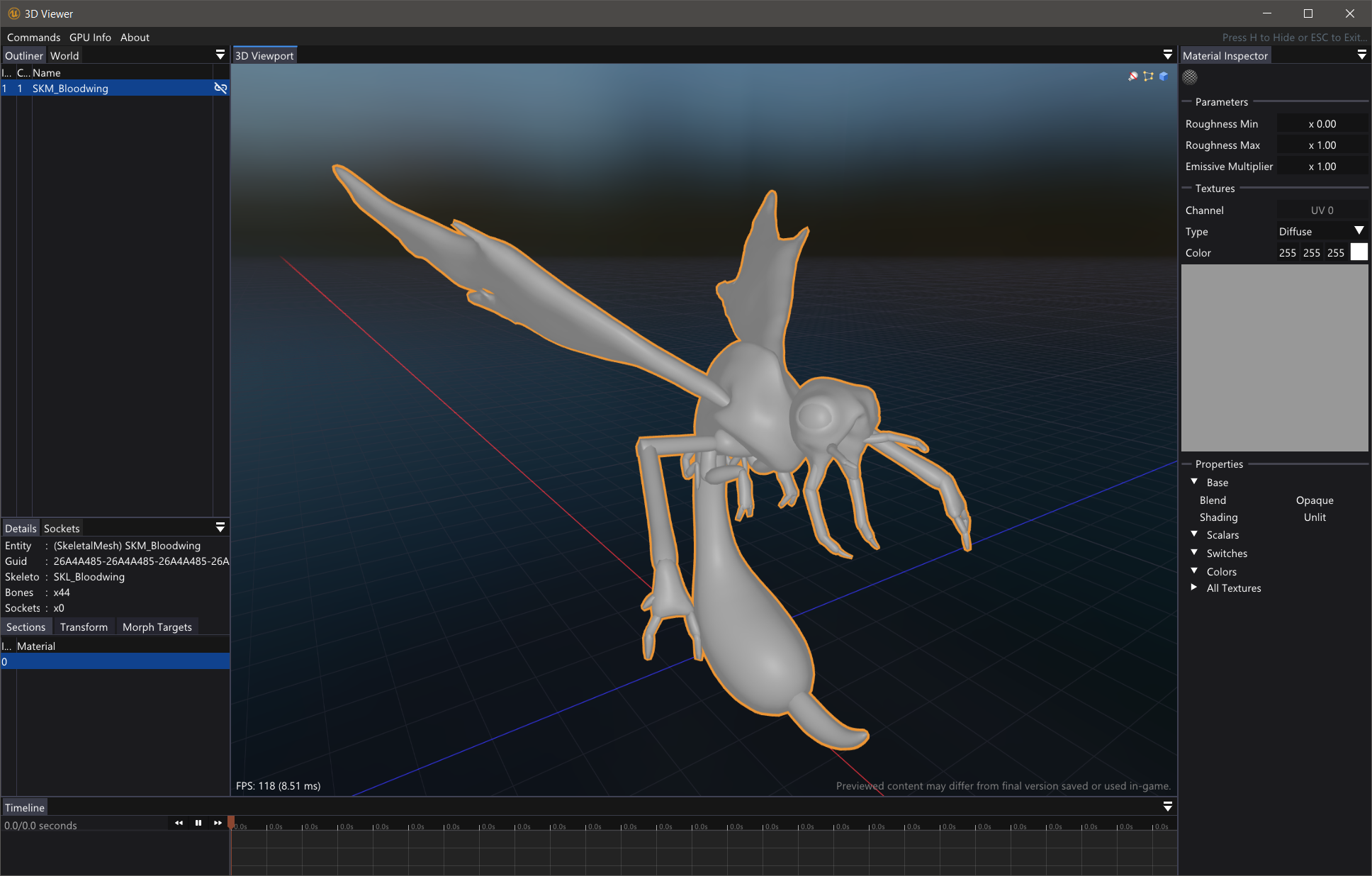Click the diffuse texture preview thumbnail
Image resolution: width=1372 pixels, height=876 pixels.
point(1274,357)
